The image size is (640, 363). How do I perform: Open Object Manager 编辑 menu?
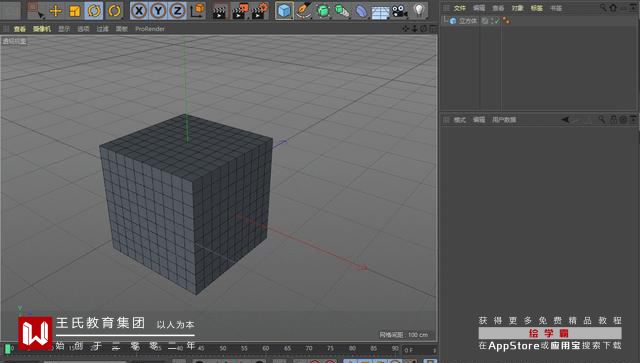click(x=479, y=8)
